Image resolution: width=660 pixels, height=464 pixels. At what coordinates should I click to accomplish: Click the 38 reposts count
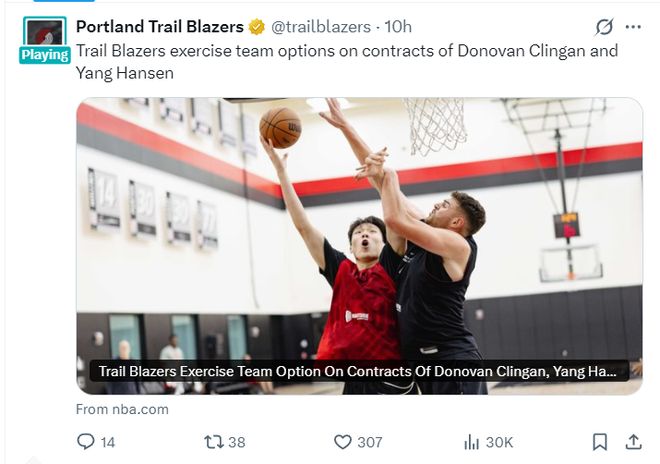pos(237,442)
